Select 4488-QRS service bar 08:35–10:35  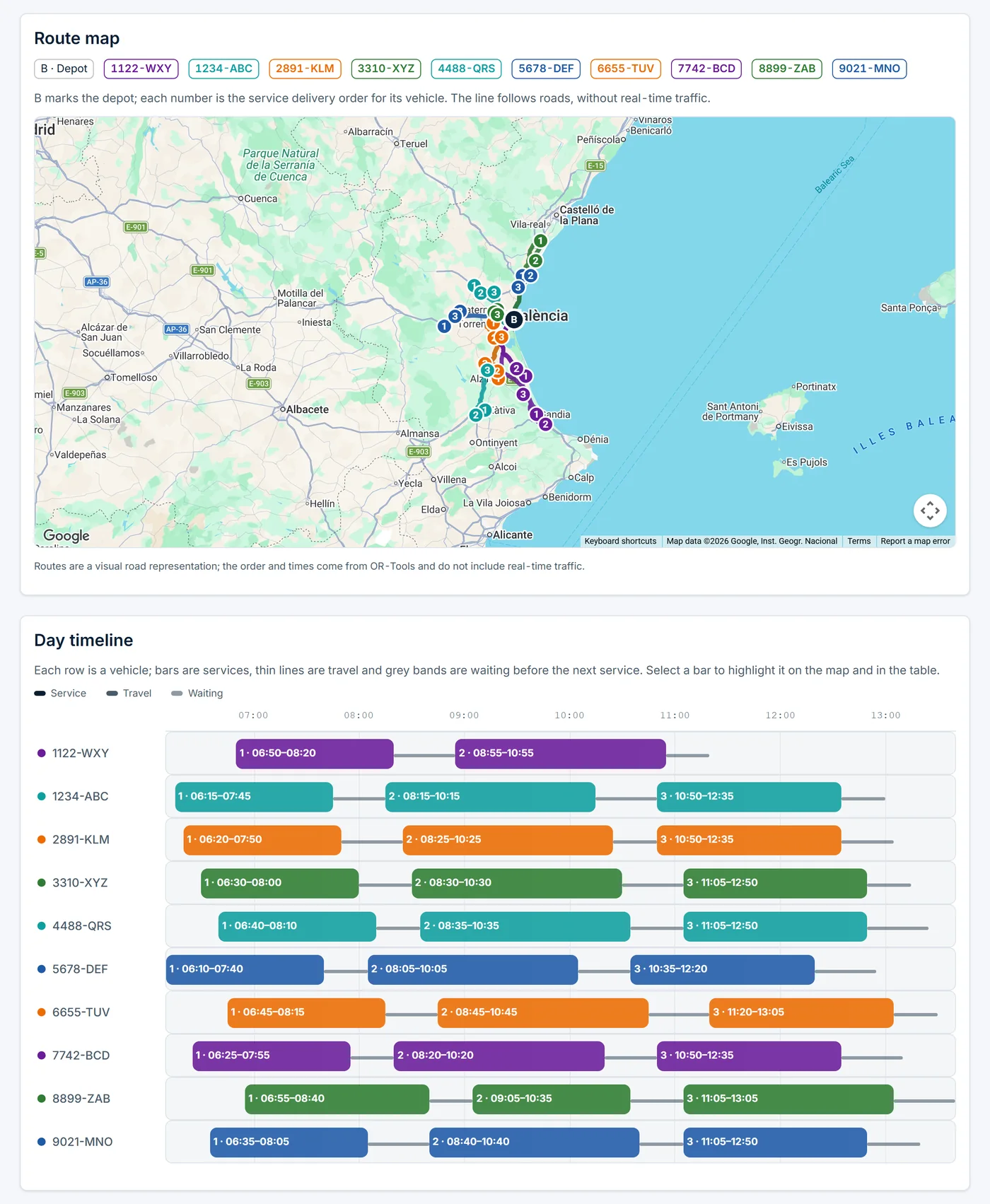pos(525,926)
